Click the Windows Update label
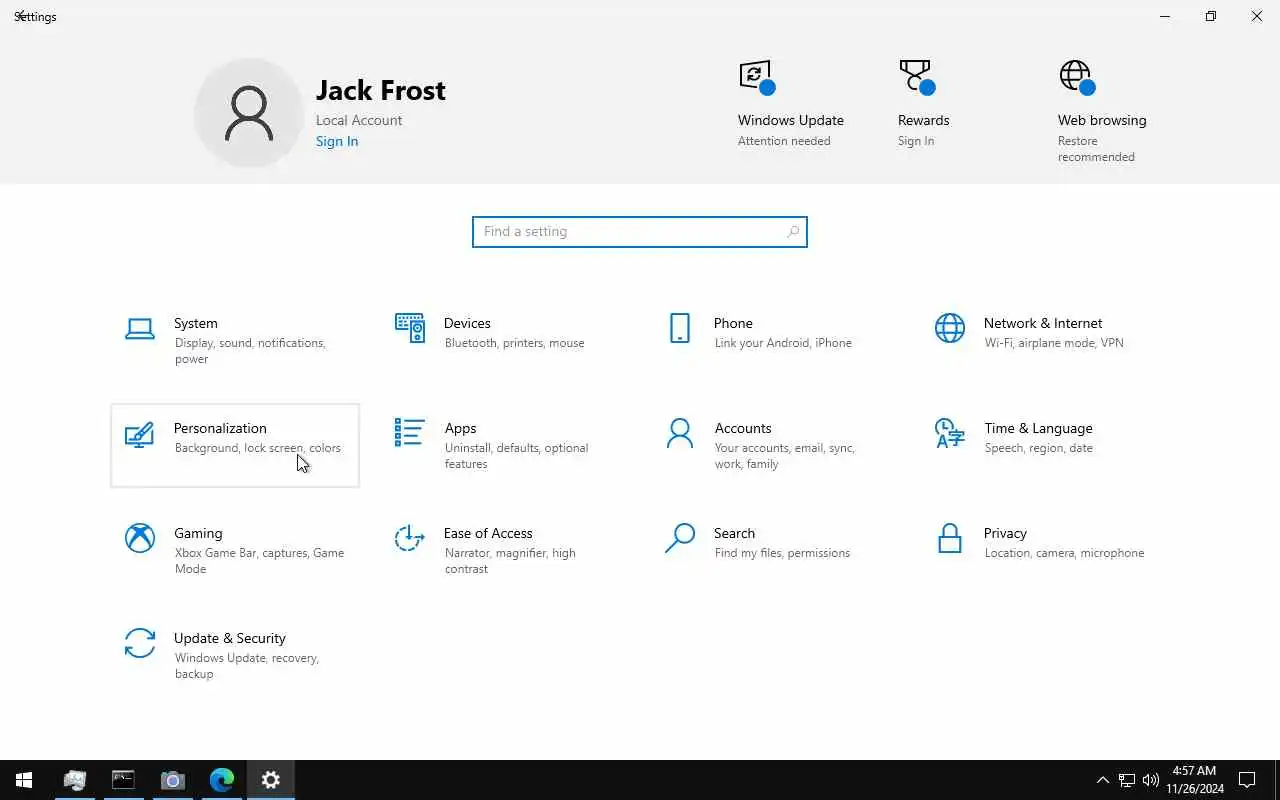 tap(791, 120)
